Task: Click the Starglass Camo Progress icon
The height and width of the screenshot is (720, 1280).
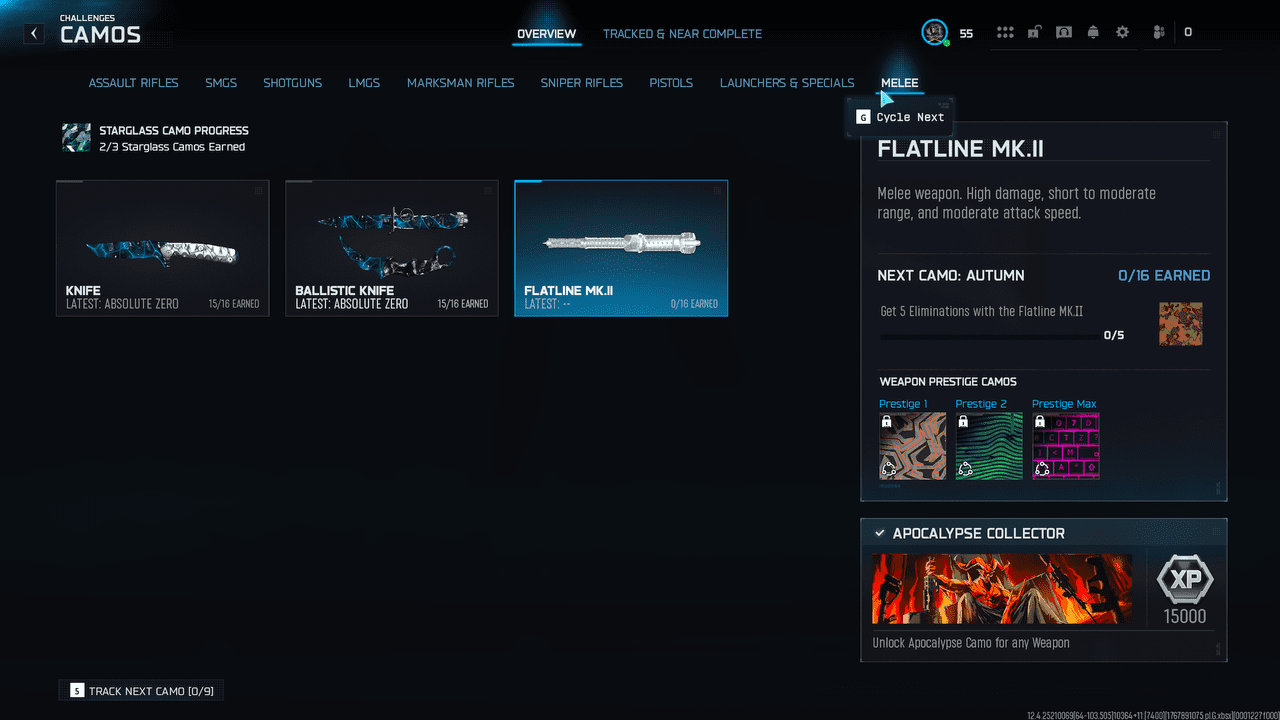Action: pos(76,138)
